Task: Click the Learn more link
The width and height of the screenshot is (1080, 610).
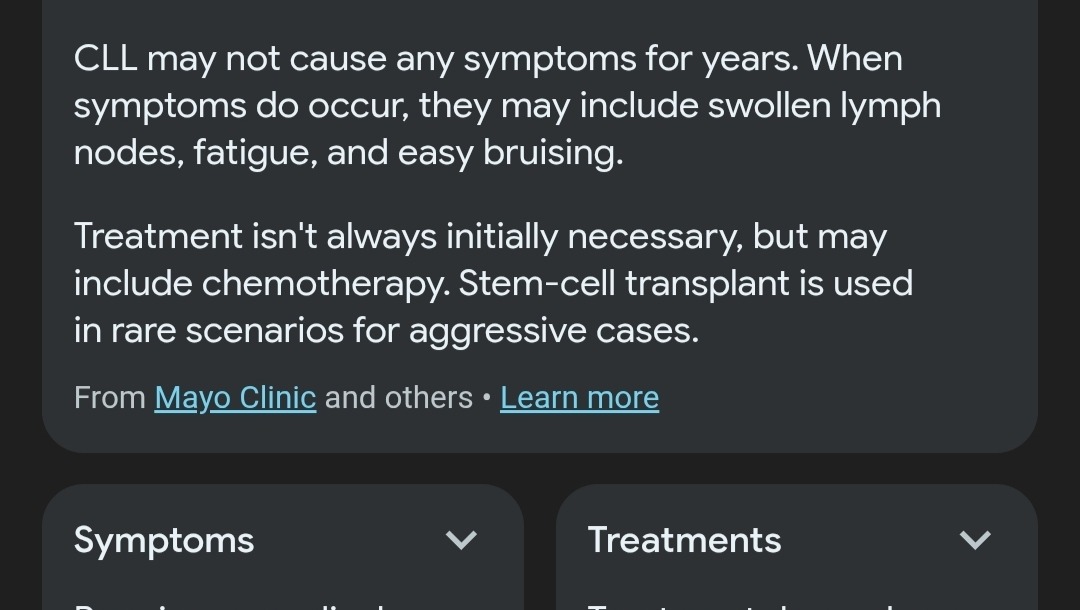Action: 579,398
